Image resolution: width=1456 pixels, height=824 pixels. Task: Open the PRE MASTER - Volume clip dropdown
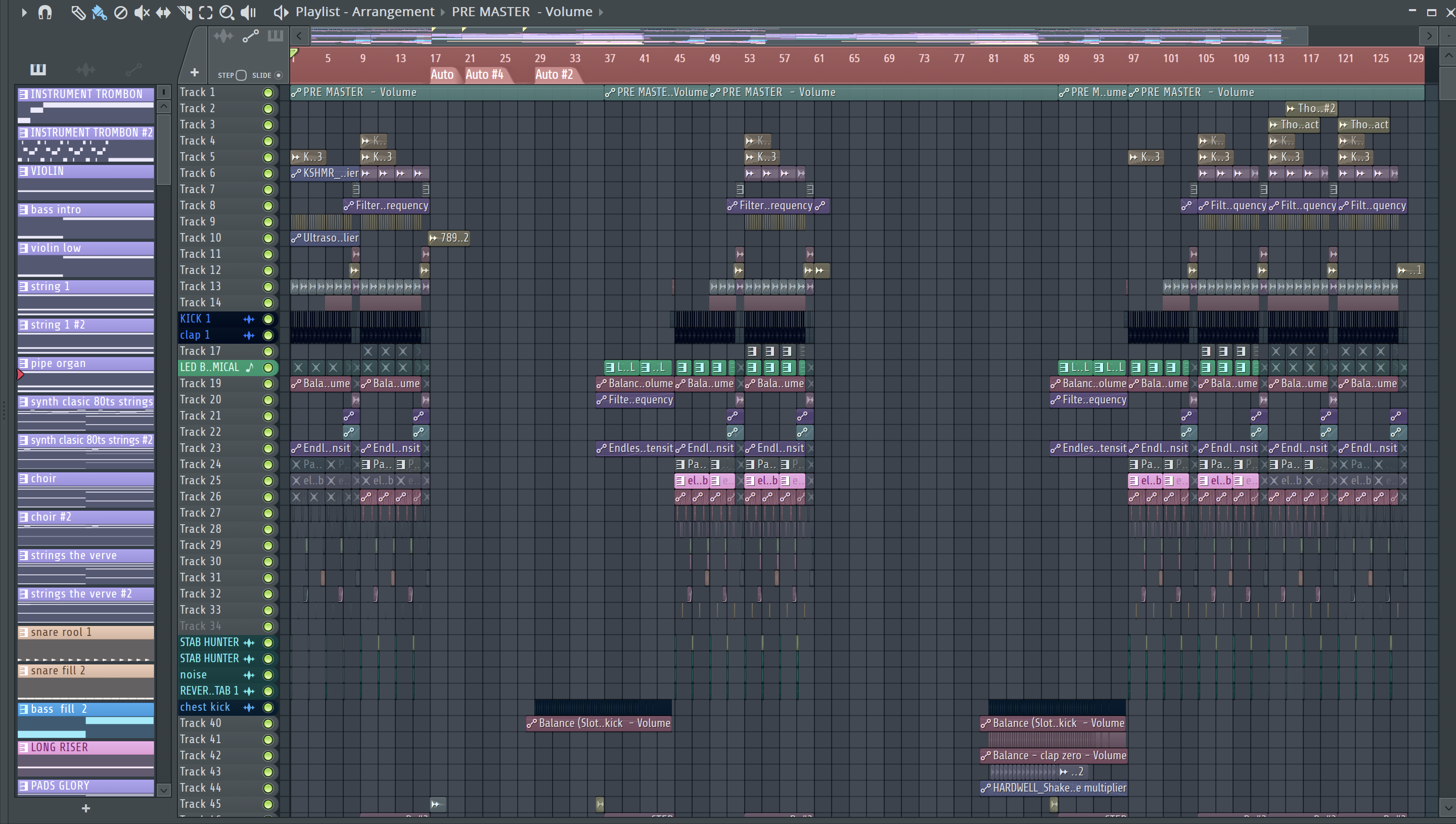pos(522,12)
